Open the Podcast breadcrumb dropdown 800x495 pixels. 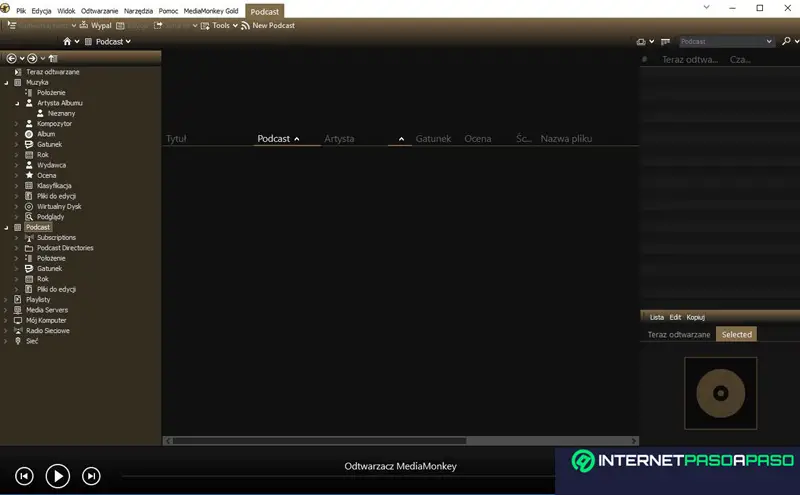pos(128,41)
